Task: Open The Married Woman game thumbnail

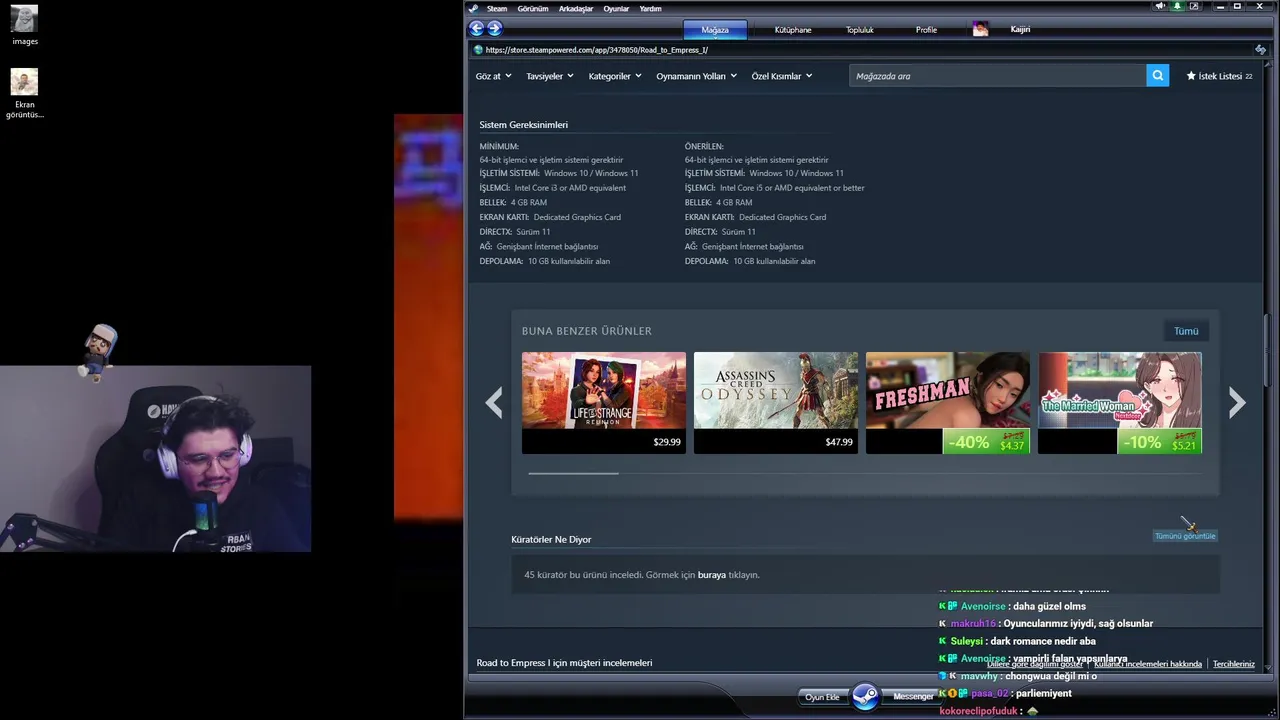Action: 1120,390
